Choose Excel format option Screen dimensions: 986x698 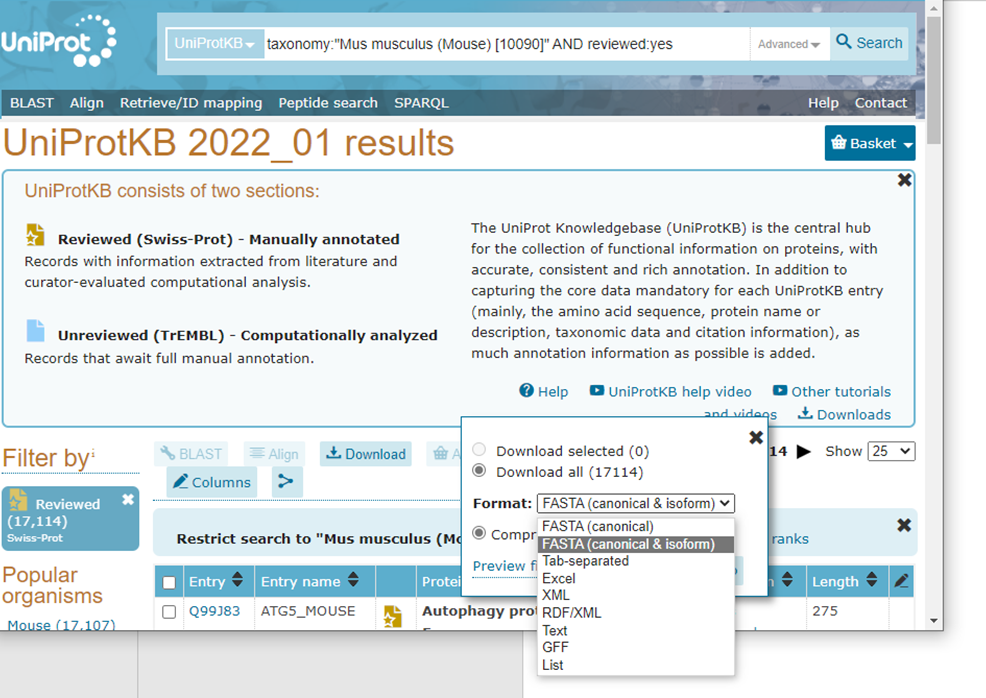coord(636,579)
